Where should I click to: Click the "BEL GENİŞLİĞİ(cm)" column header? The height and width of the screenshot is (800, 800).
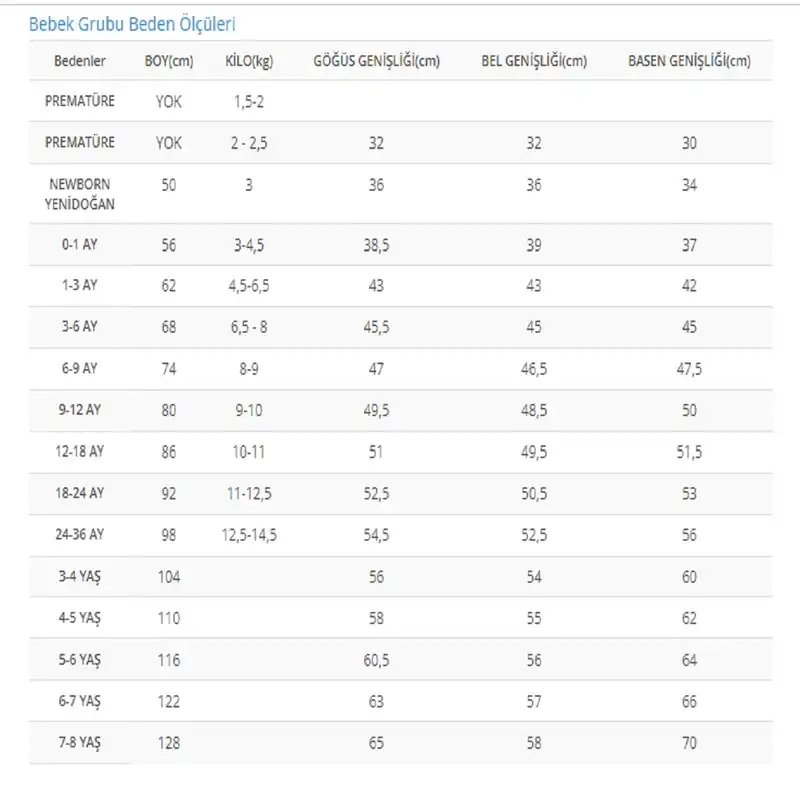(533, 62)
